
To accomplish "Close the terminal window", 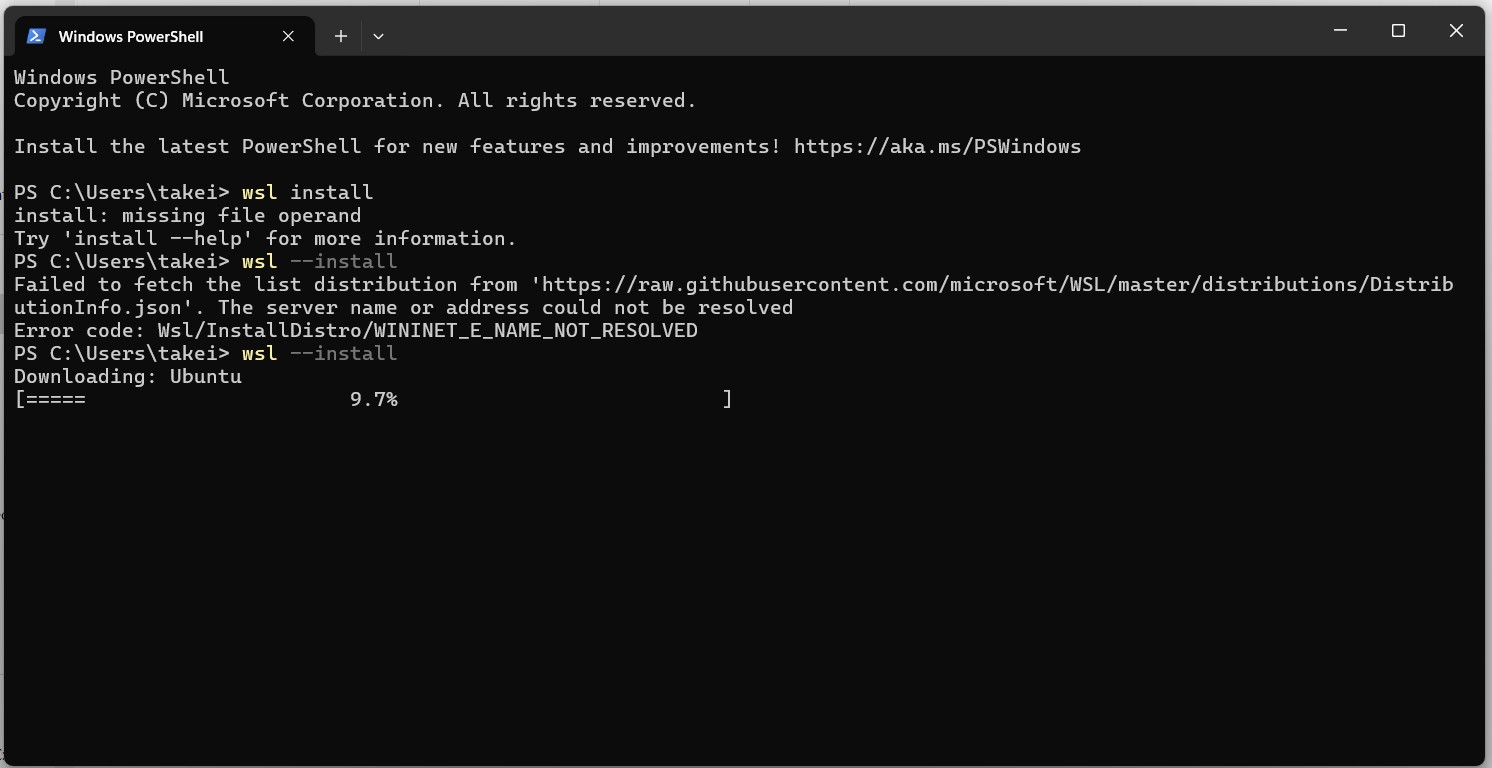I will coord(1456,31).
